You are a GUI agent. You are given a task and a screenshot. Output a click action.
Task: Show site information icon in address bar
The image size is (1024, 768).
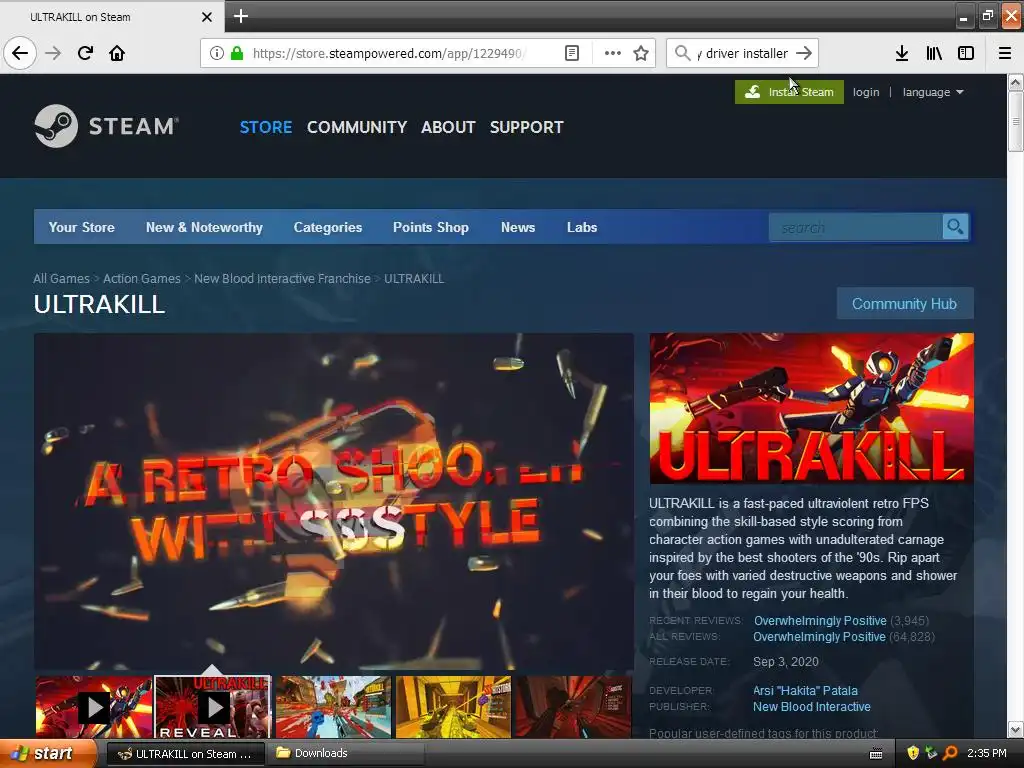point(216,53)
